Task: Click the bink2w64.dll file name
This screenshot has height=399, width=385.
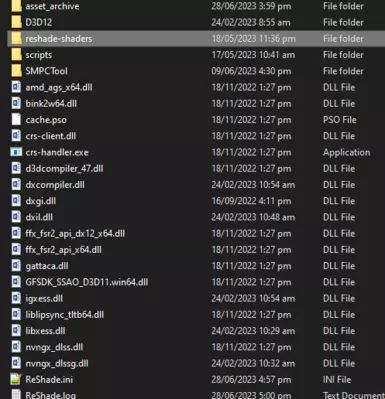Action: [51, 104]
